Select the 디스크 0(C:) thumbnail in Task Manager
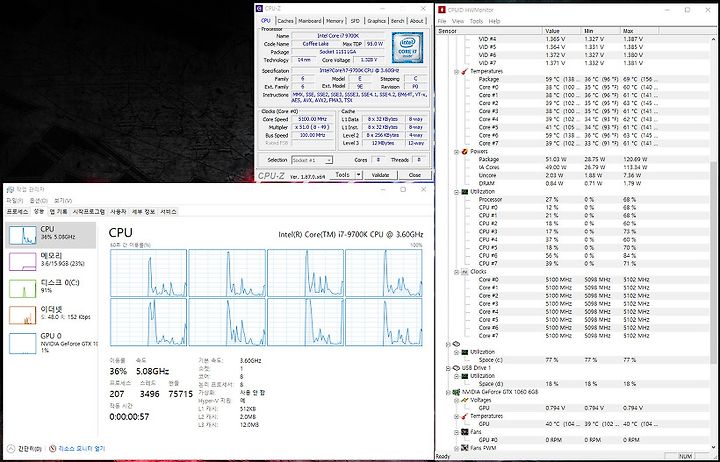 [22, 288]
